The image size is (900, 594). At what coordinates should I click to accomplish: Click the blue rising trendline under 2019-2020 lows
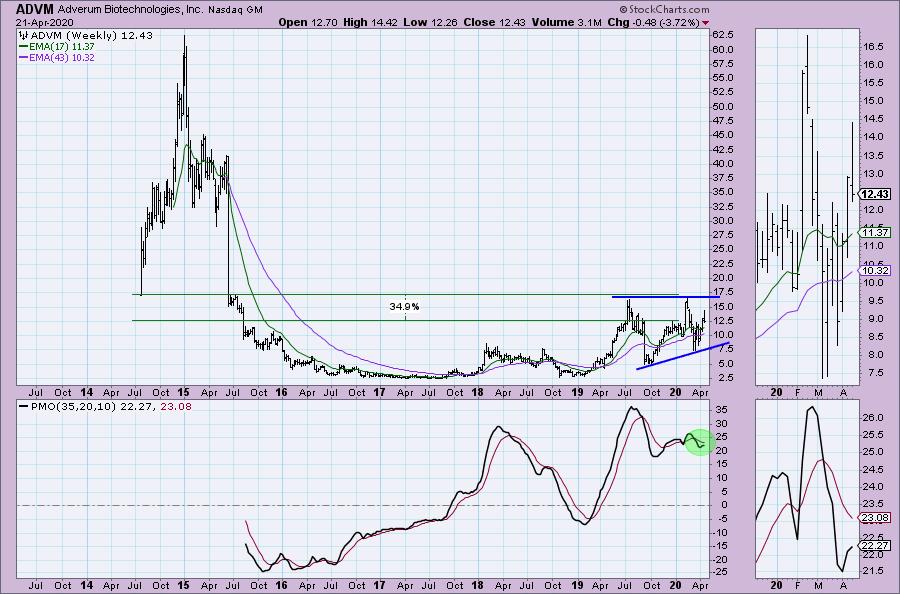pyautogui.click(x=683, y=356)
